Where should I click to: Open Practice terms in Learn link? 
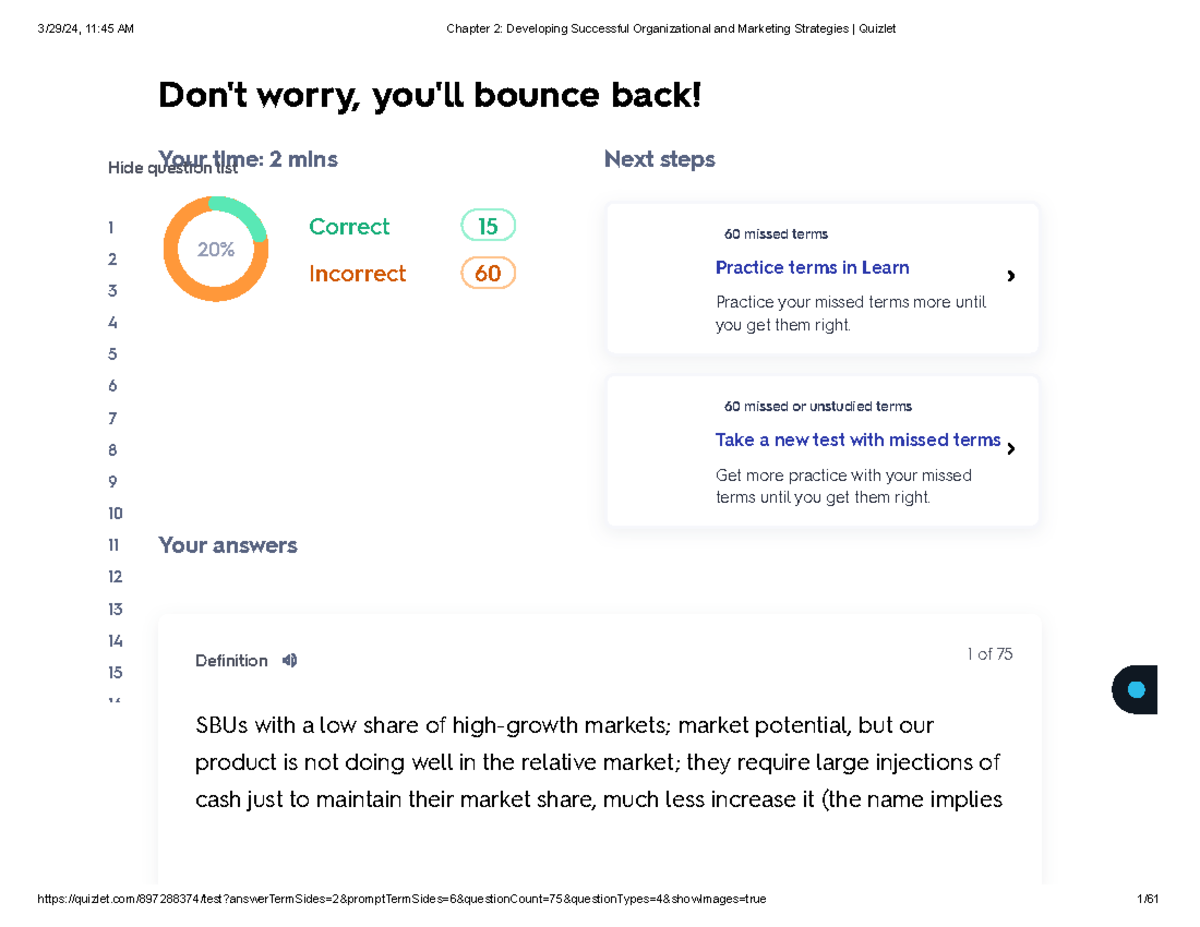(812, 268)
